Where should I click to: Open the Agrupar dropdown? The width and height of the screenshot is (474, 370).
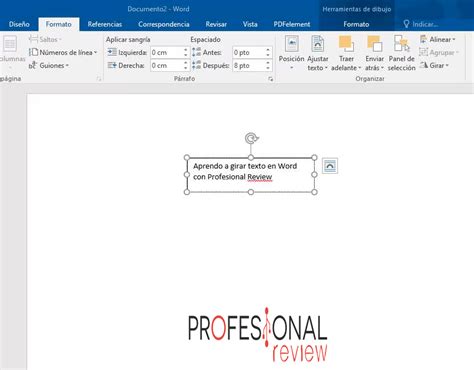pos(439,52)
